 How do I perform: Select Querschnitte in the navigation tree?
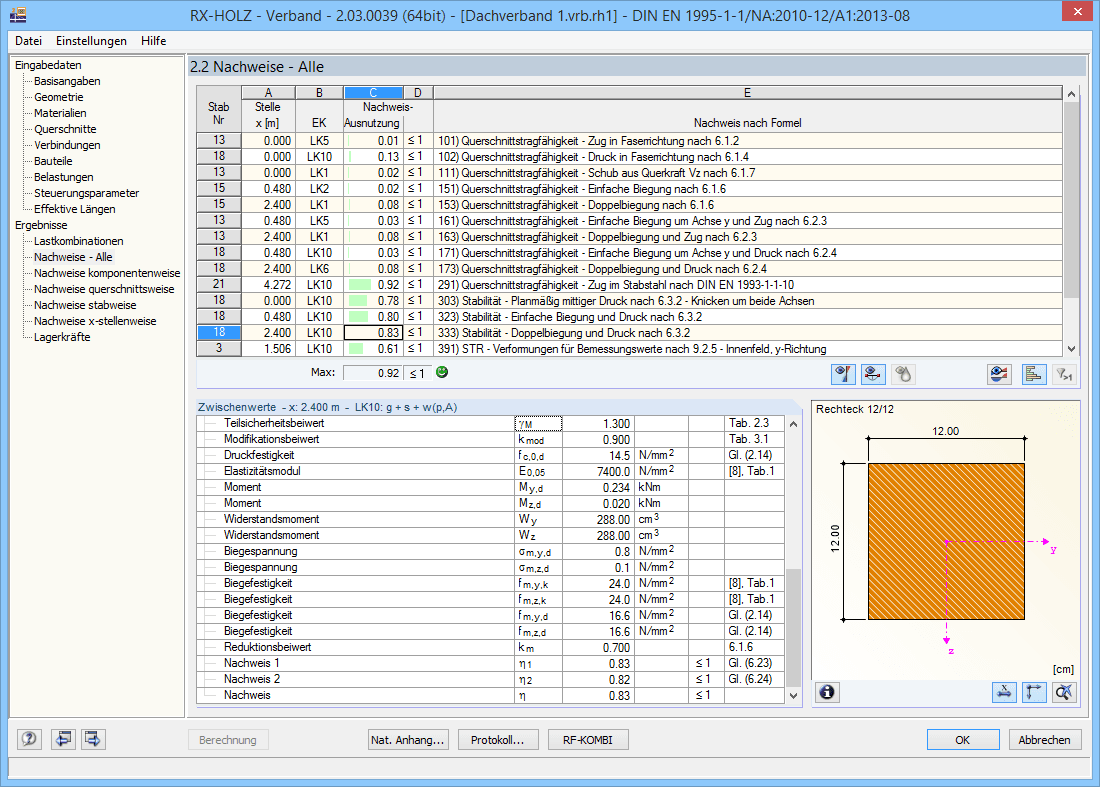[65, 129]
